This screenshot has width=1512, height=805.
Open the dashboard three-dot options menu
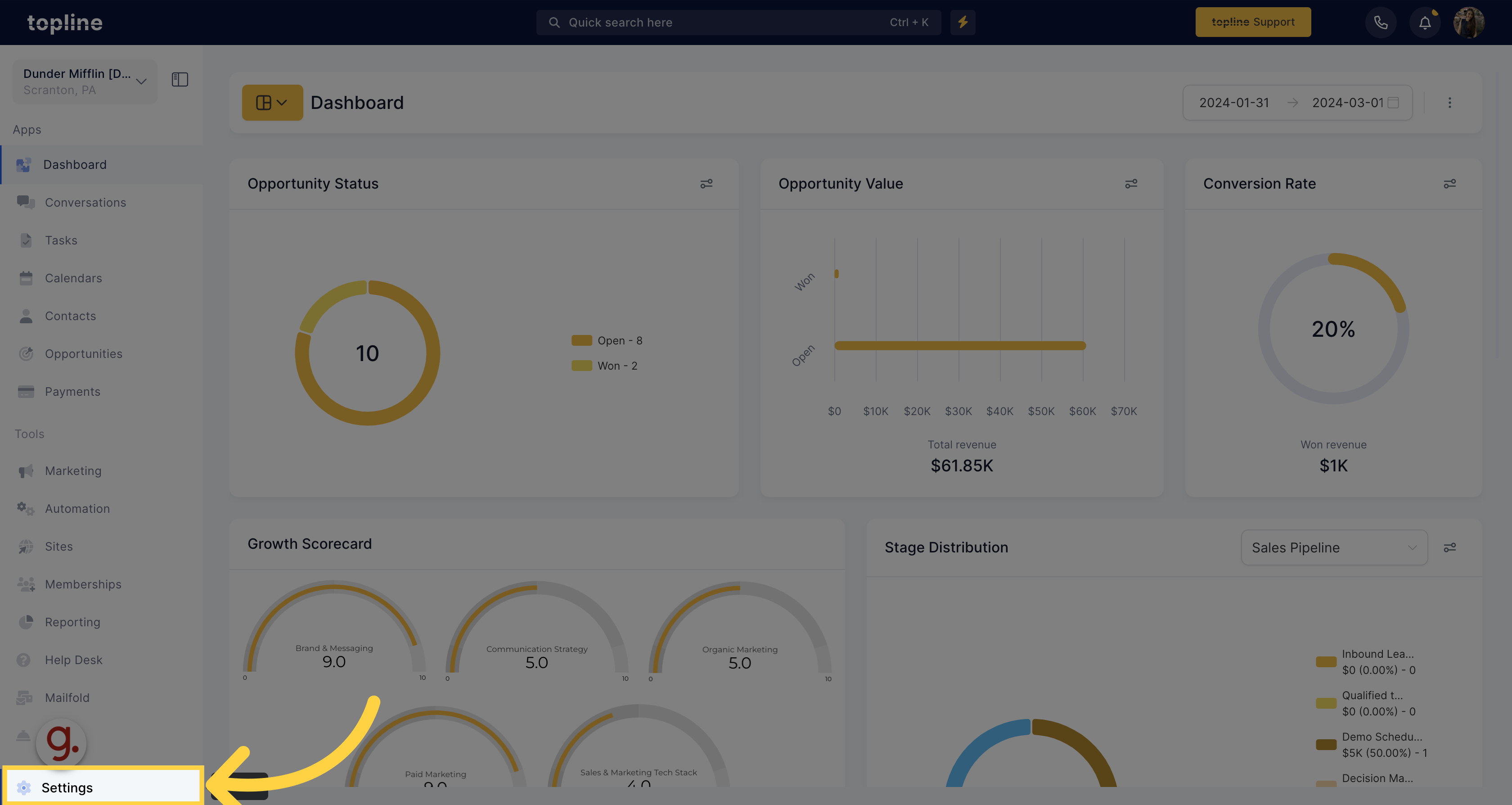coord(1449,103)
